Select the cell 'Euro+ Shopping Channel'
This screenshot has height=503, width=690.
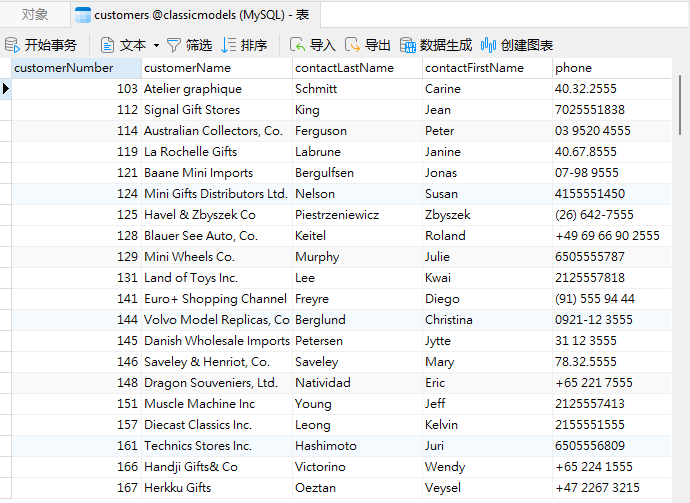click(217, 299)
